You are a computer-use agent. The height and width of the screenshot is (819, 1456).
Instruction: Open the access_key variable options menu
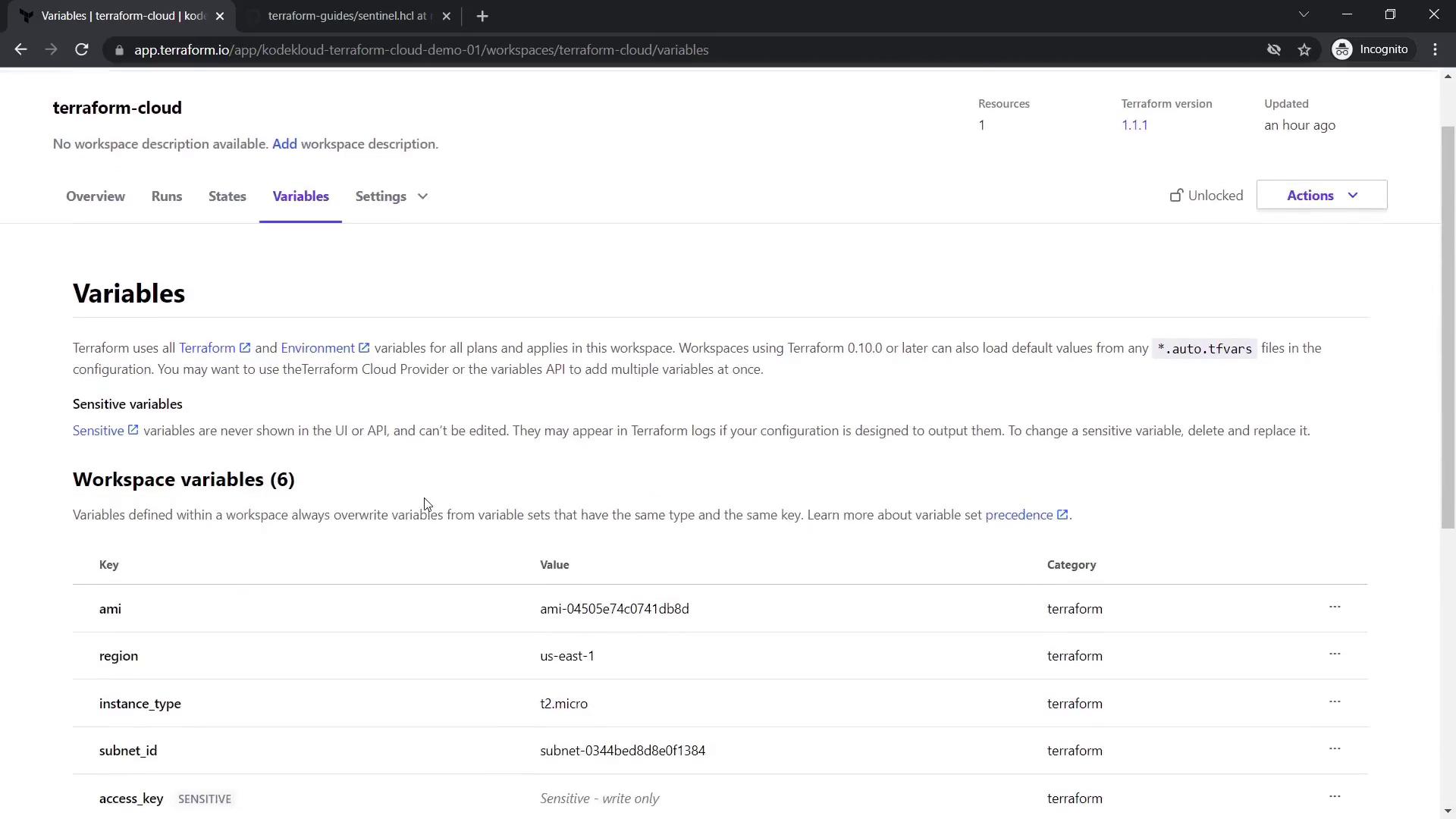tap(1335, 797)
